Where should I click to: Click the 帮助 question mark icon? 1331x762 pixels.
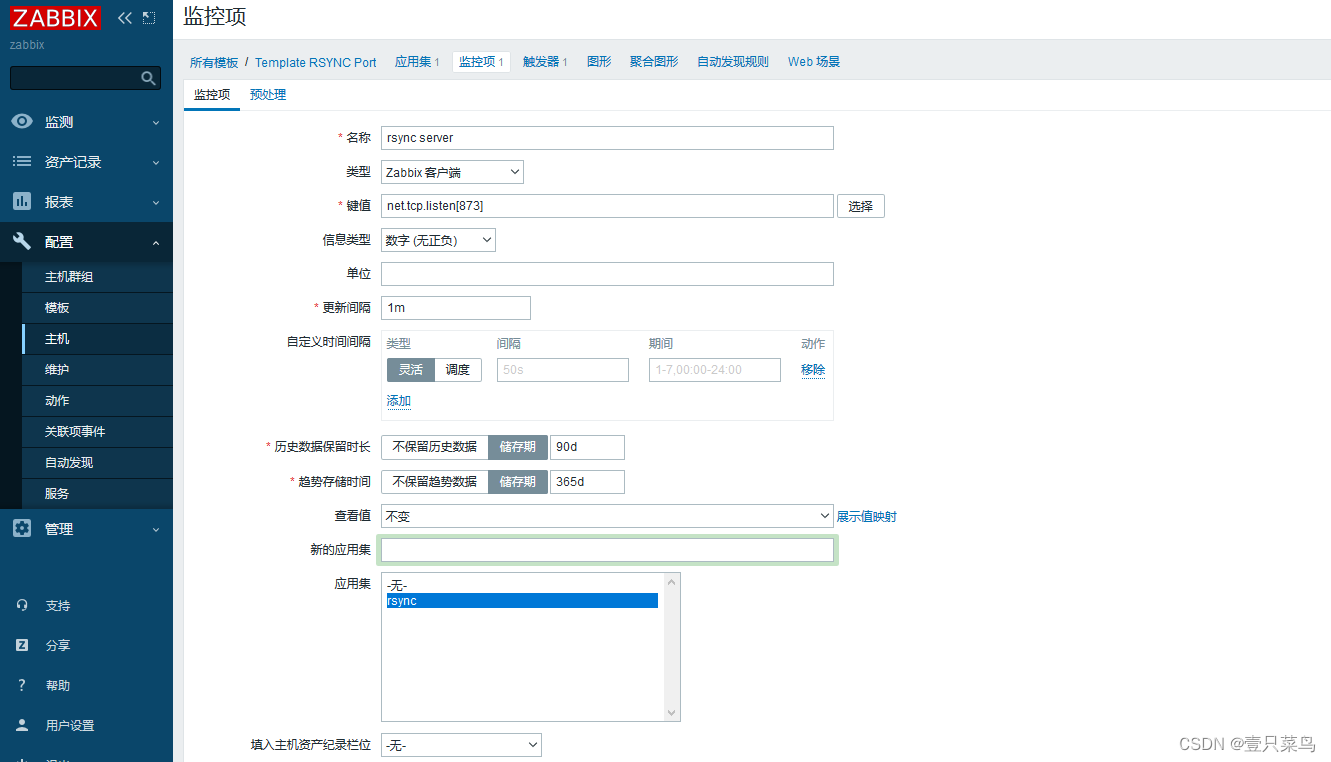click(22, 685)
